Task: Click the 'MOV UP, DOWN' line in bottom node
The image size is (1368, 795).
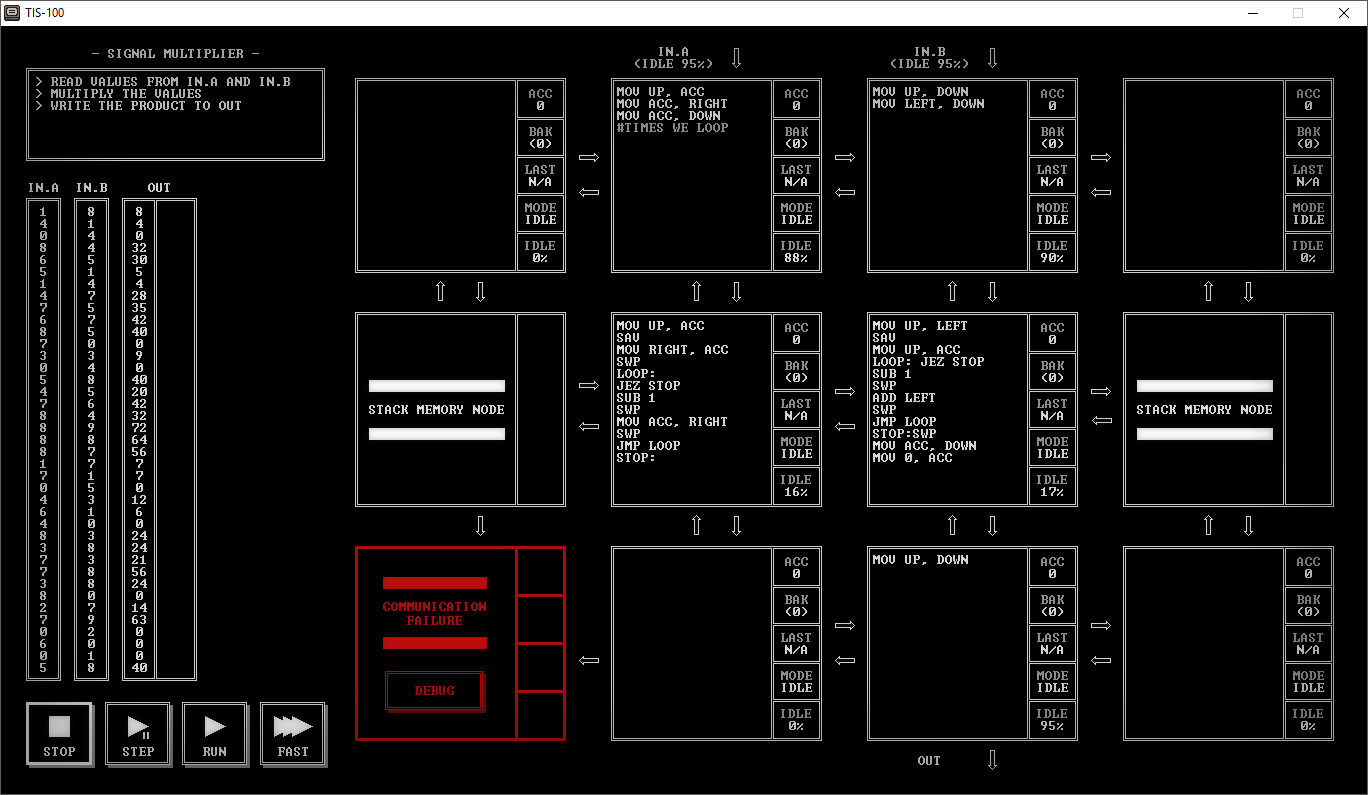Action: click(920, 560)
